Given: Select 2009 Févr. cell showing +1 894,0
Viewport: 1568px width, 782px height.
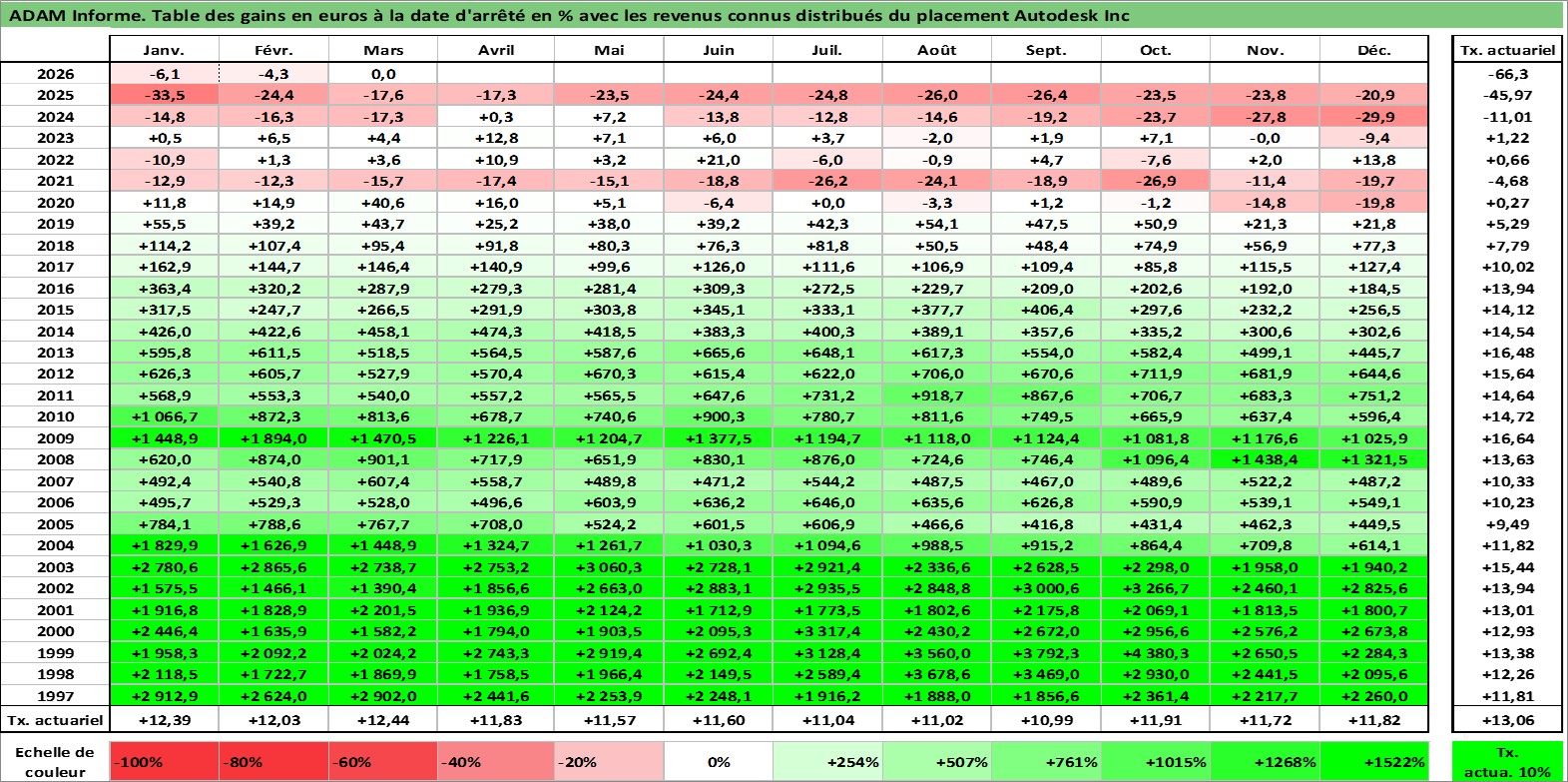Looking at the screenshot, I should (273, 438).
